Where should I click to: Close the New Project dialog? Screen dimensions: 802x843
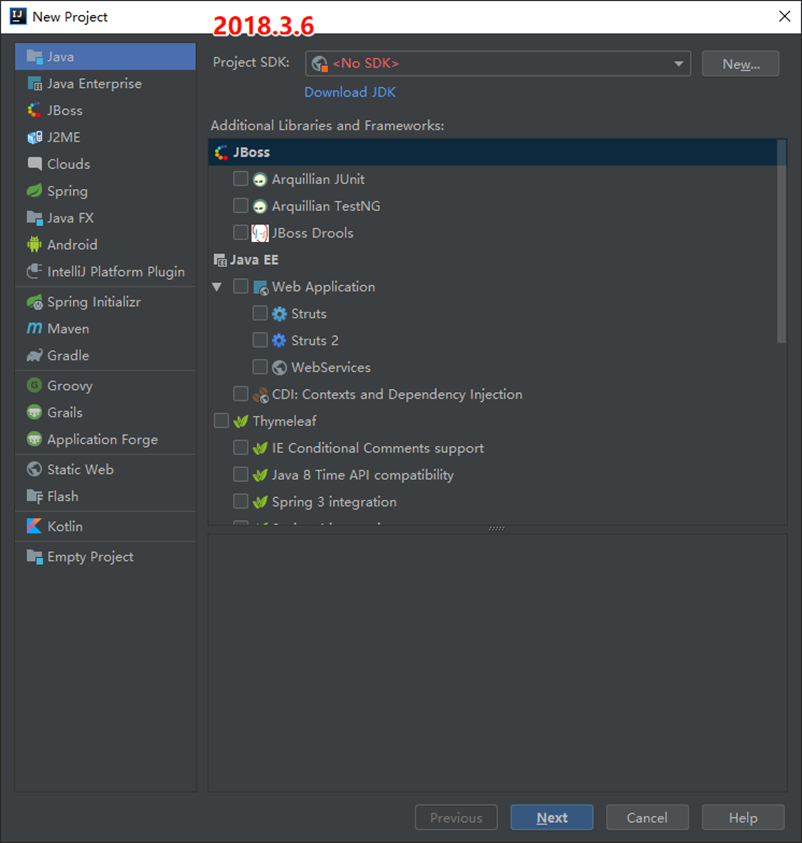click(x=784, y=16)
